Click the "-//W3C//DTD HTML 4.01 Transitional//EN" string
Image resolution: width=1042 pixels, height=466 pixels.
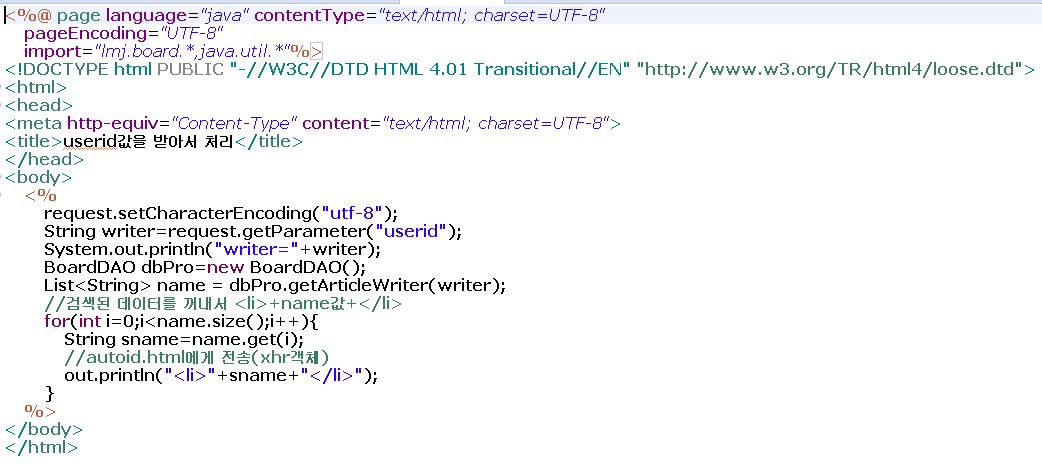coord(429,68)
